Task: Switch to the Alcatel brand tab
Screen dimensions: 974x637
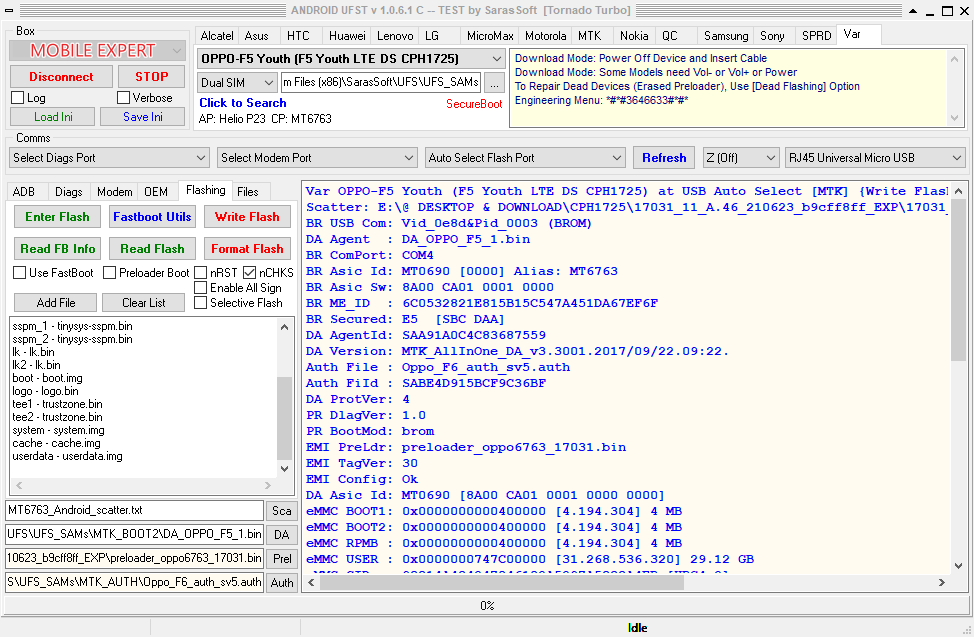Action: (x=217, y=36)
